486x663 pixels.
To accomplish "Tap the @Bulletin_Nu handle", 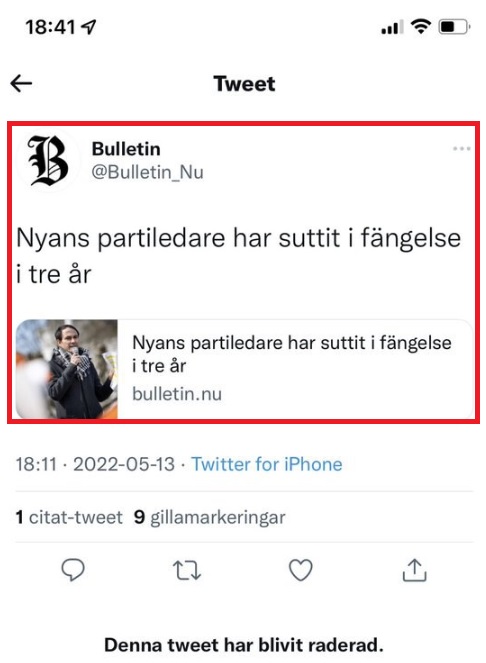I will tap(147, 172).
